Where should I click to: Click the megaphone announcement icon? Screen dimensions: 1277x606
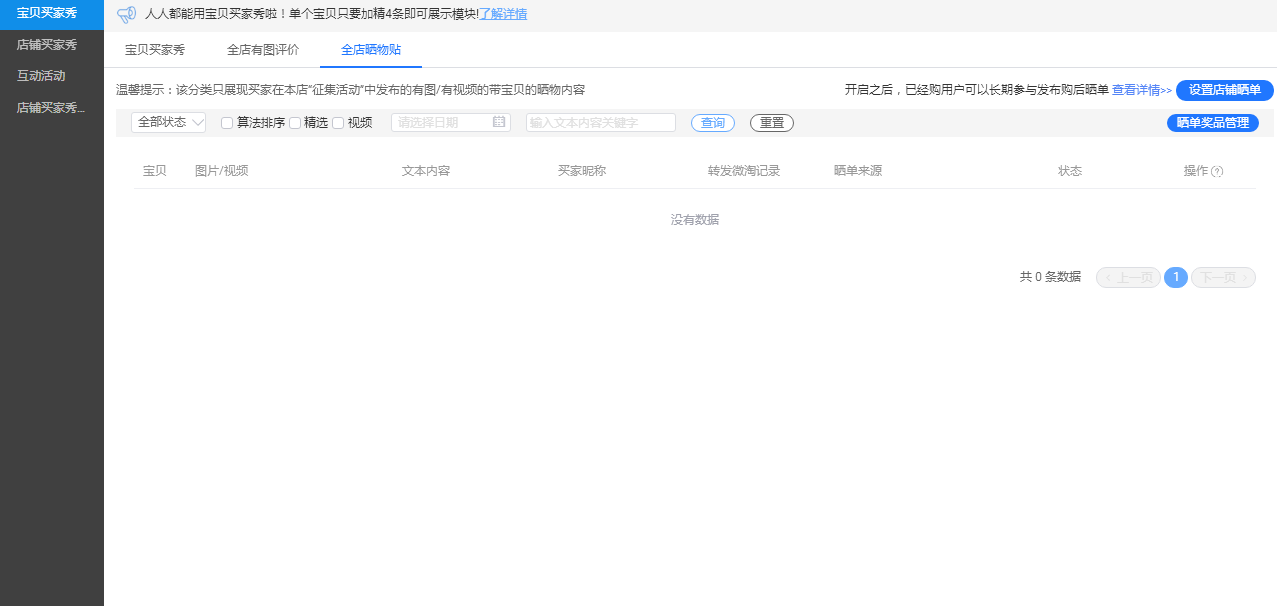pyautogui.click(x=126, y=15)
